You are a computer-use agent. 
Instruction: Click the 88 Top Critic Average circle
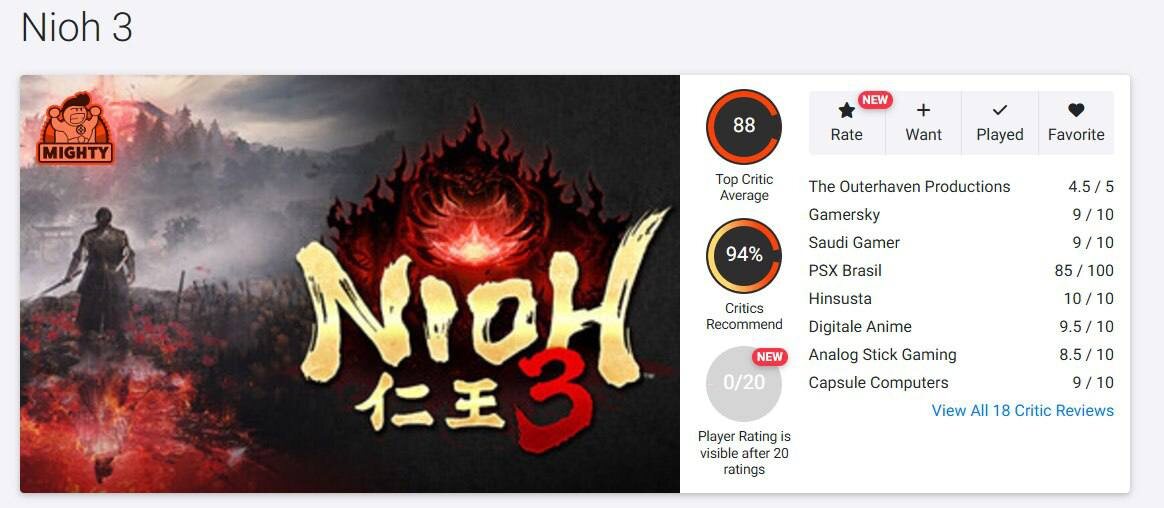coord(744,126)
